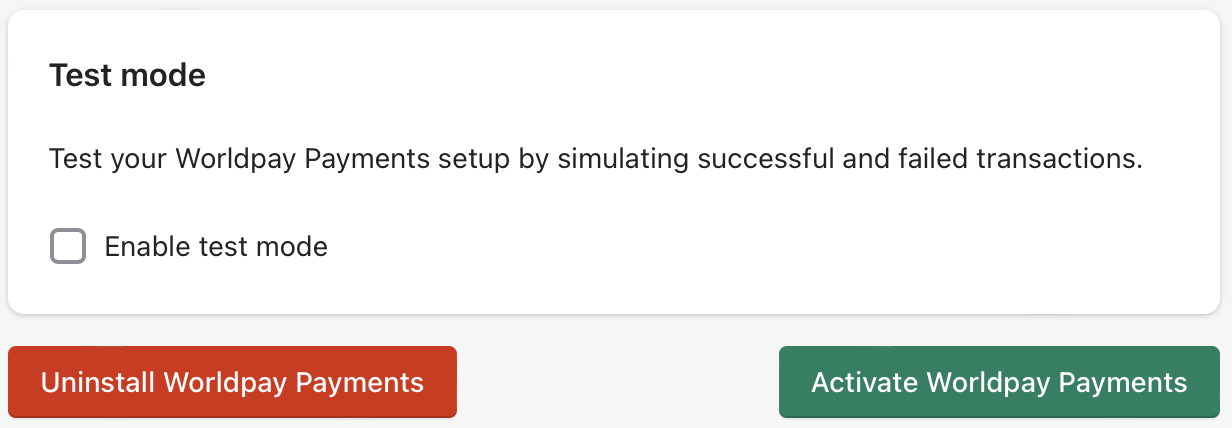Activate Worldpay Payments using the green button

coord(999,382)
